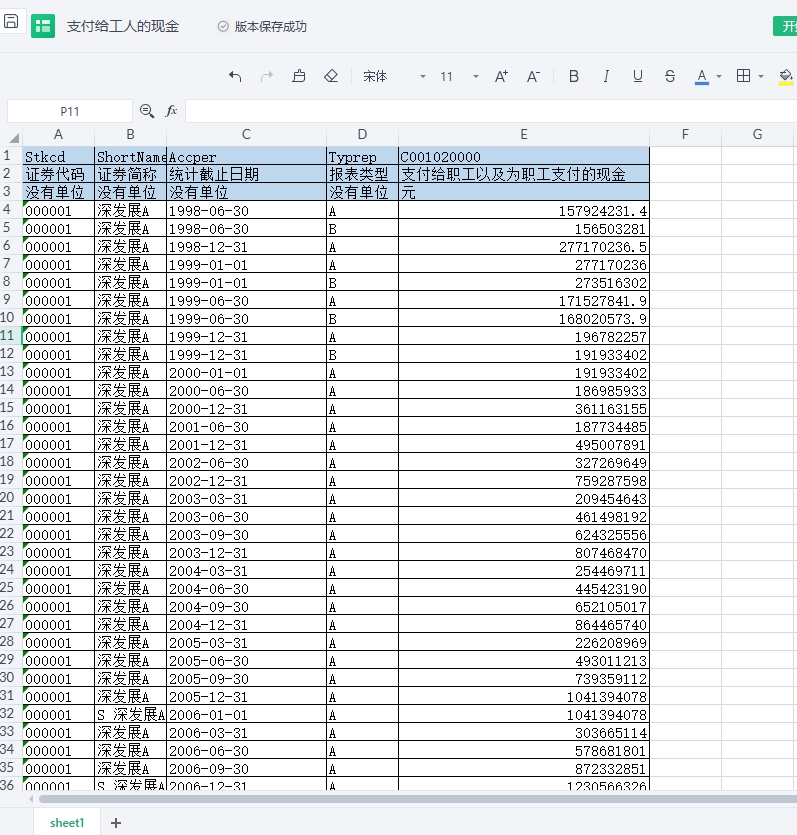The width and height of the screenshot is (797, 835).
Task: Select column G header
Action: tap(757, 134)
